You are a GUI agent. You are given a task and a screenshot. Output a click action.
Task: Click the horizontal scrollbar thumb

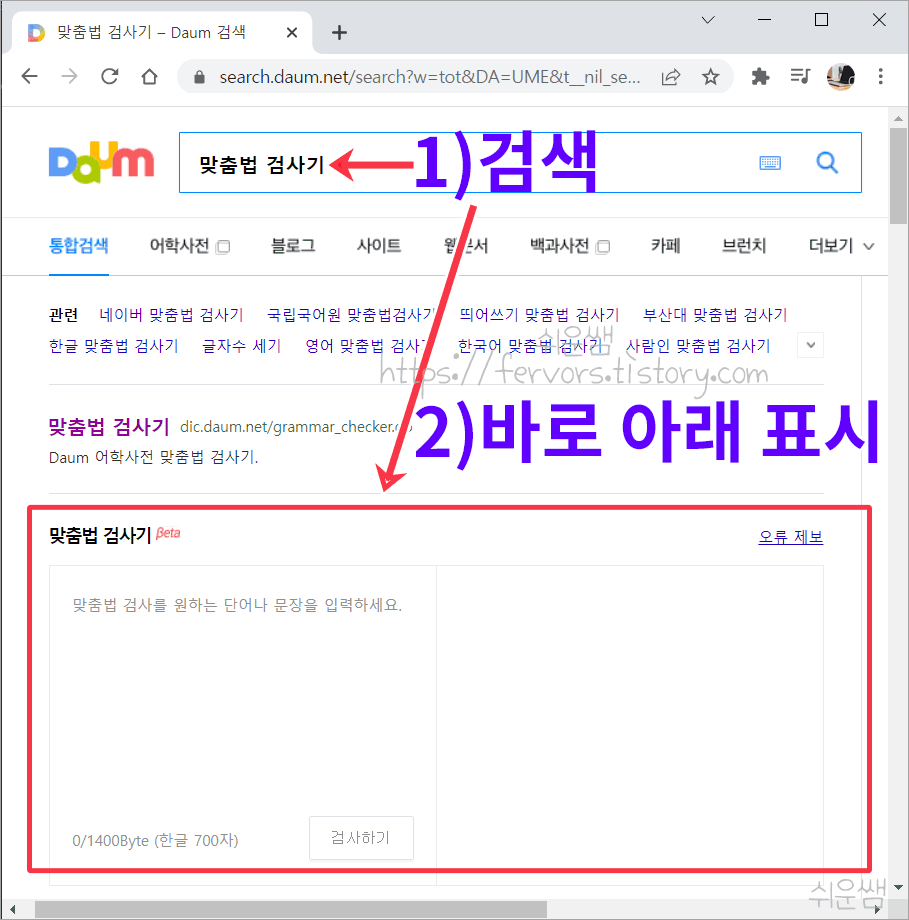[x=290, y=909]
